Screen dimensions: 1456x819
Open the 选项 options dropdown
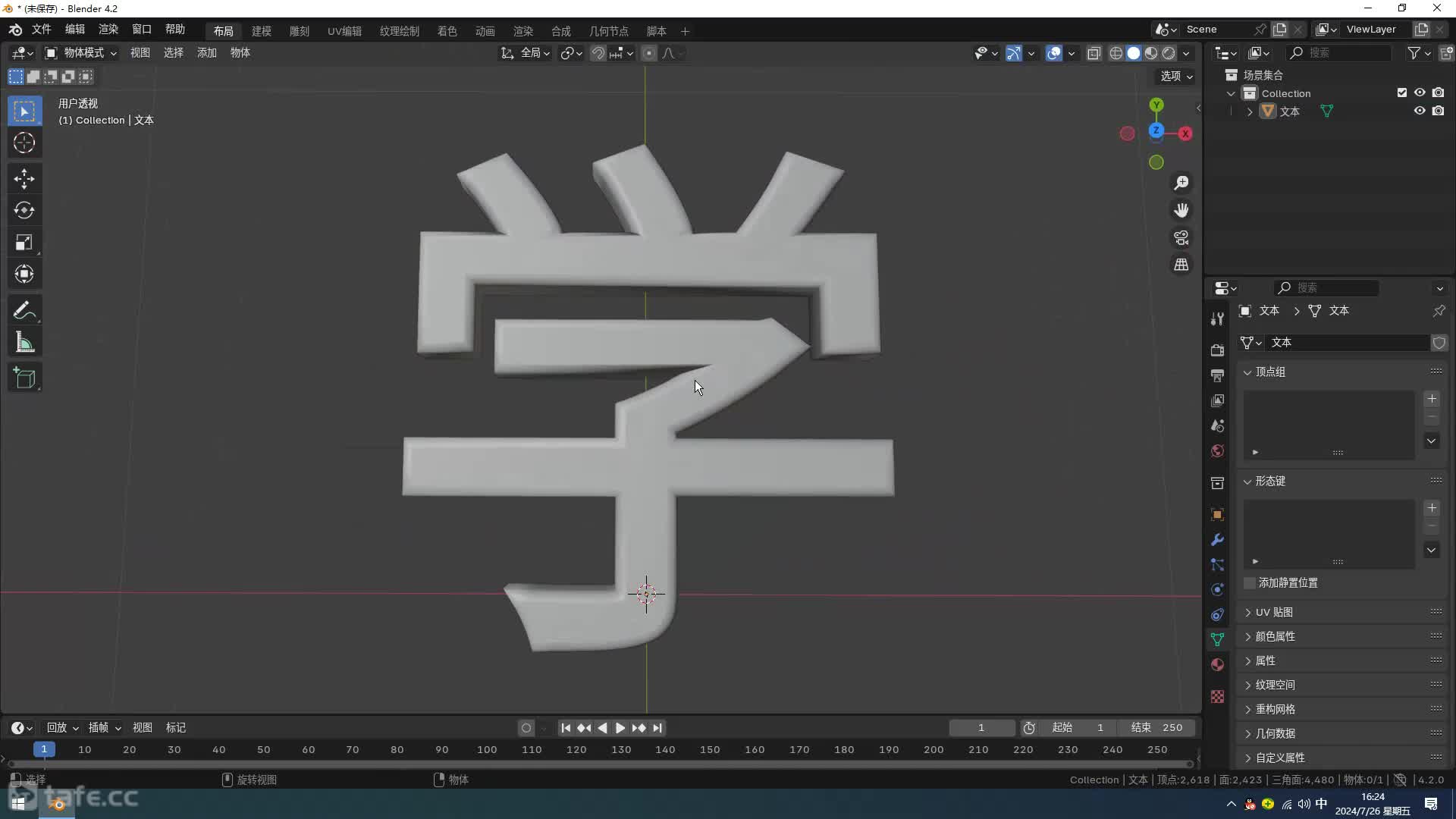[x=1176, y=76]
